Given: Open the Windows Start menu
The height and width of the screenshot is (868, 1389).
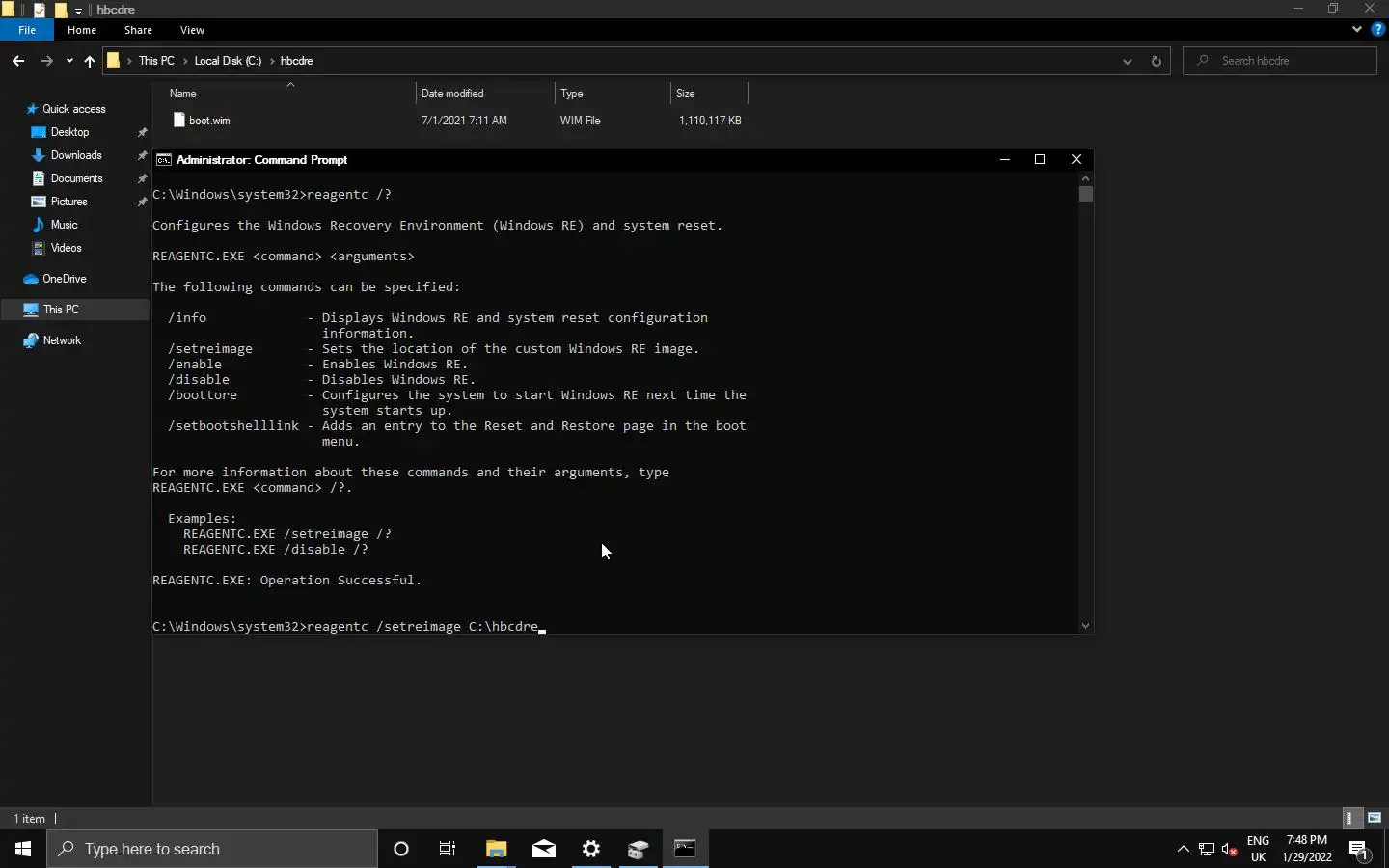Looking at the screenshot, I should [x=23, y=849].
